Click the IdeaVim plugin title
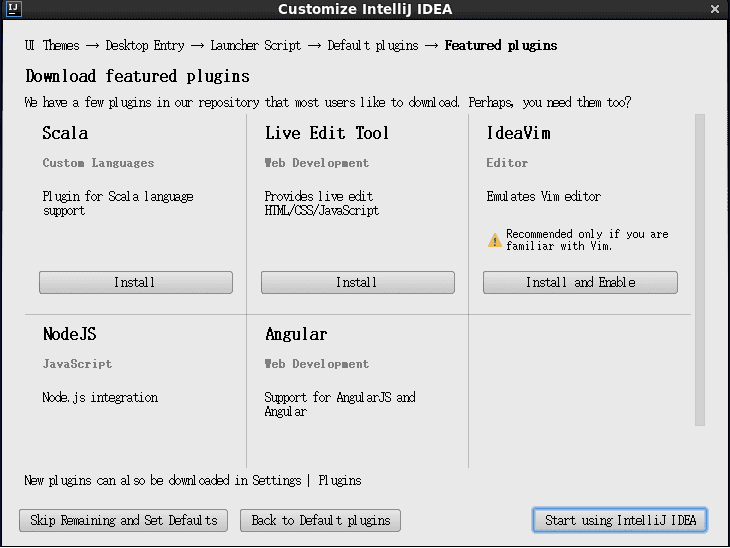This screenshot has height=548, width=730. tap(519, 133)
